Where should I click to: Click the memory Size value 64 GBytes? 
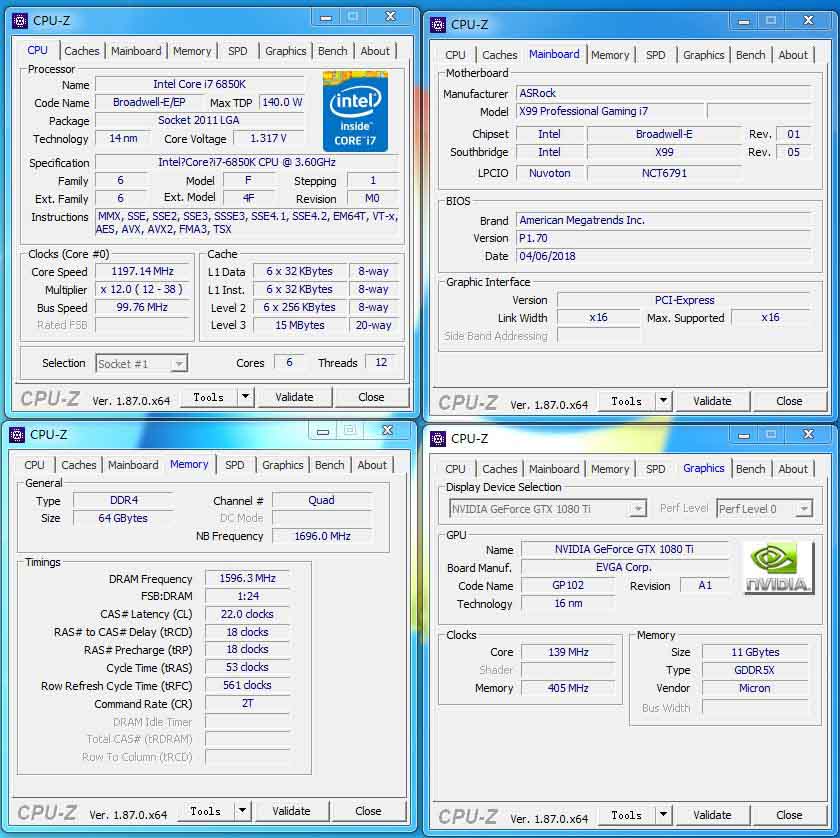123,518
